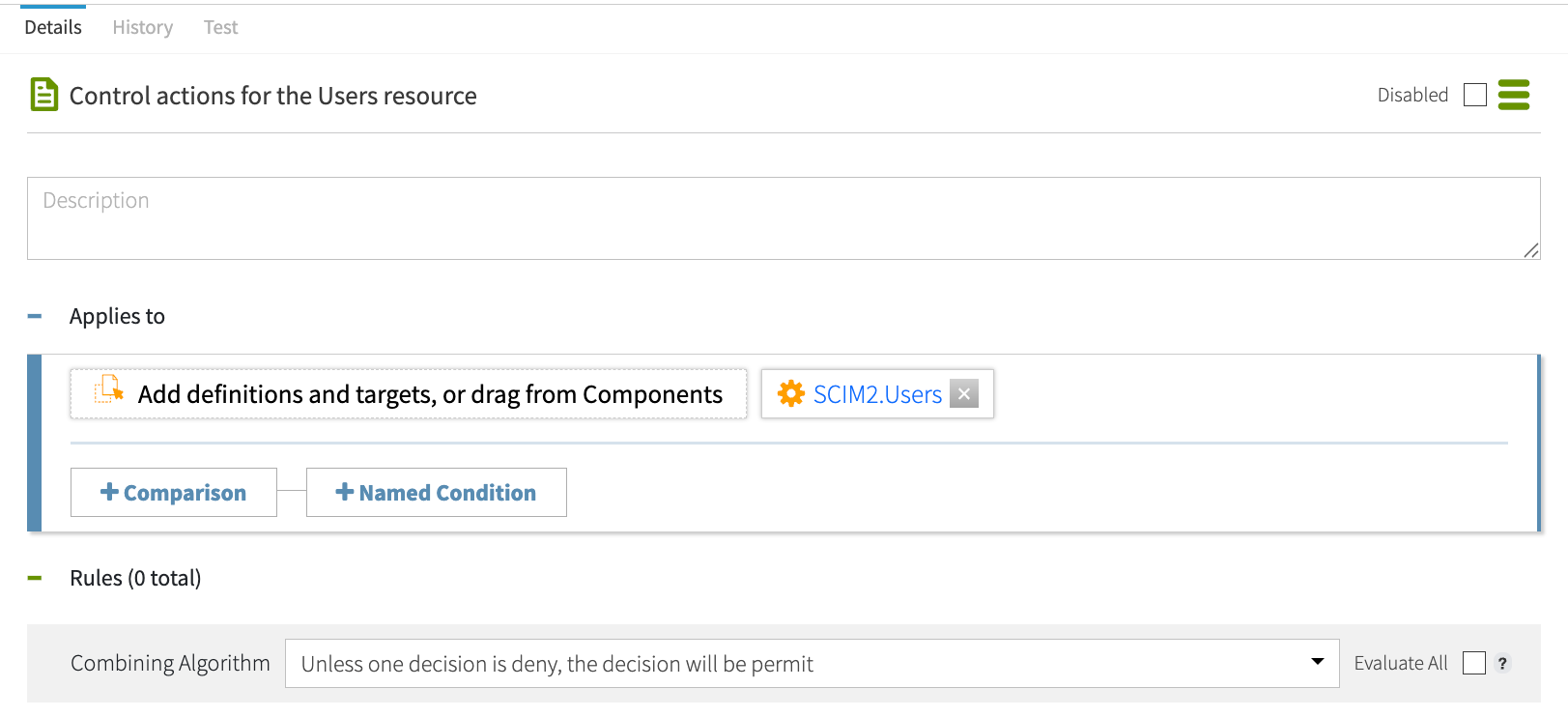Click the green policy document icon
This screenshot has height=717, width=1568.
pyautogui.click(x=43, y=94)
